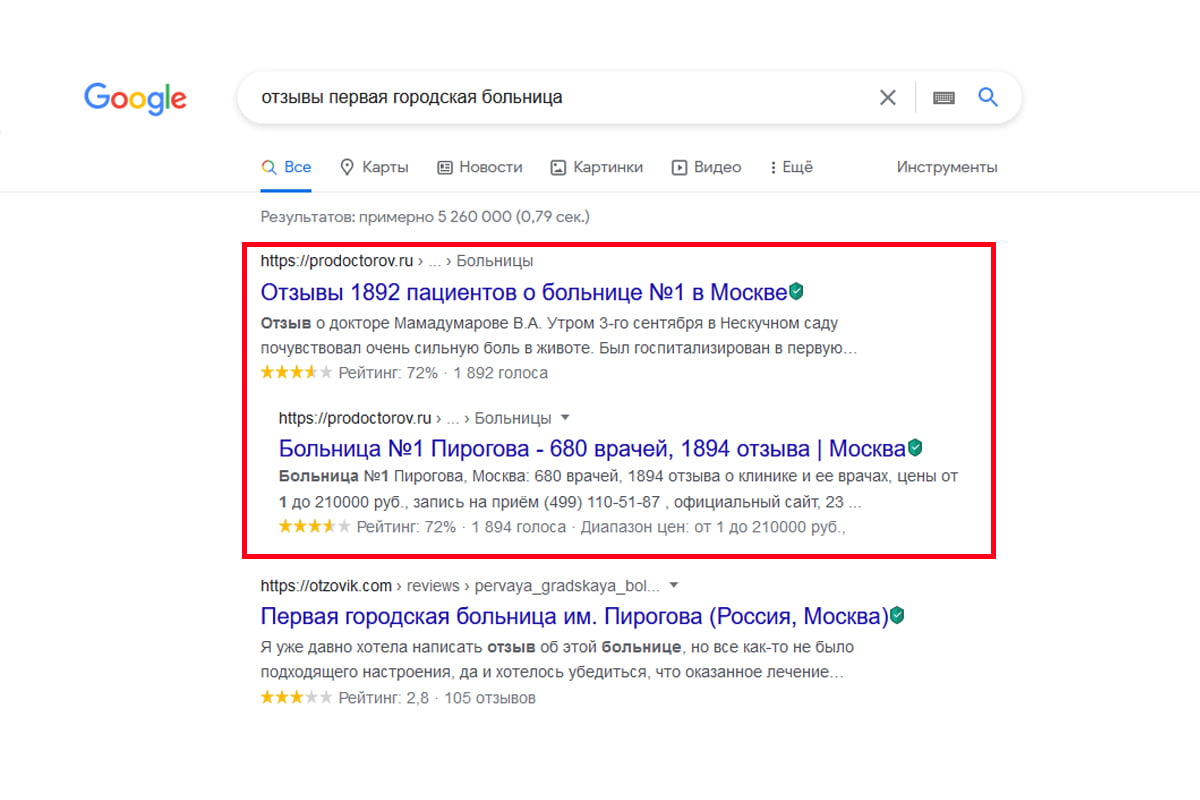This screenshot has height=800, width=1200.
Task: Click the star rating under the Больница №1 Пирогова result
Action: click(x=313, y=525)
